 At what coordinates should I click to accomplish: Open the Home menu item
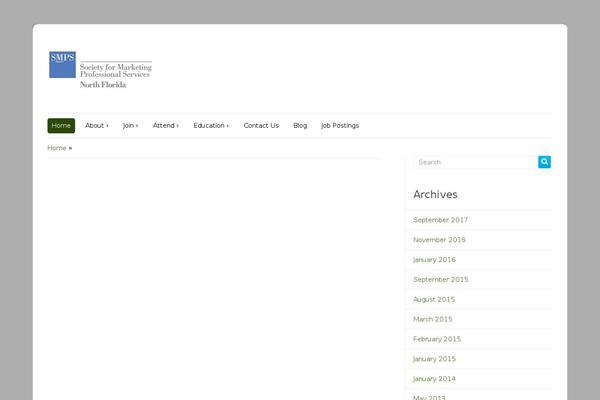[x=61, y=126]
